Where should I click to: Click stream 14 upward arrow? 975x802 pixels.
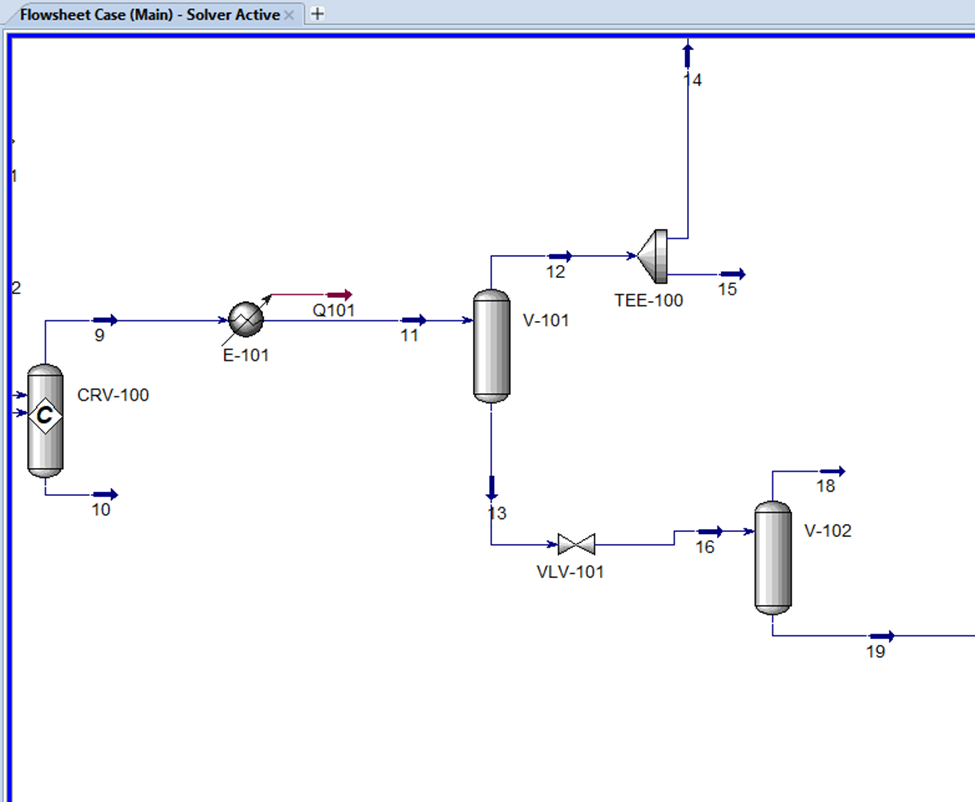click(x=688, y=55)
